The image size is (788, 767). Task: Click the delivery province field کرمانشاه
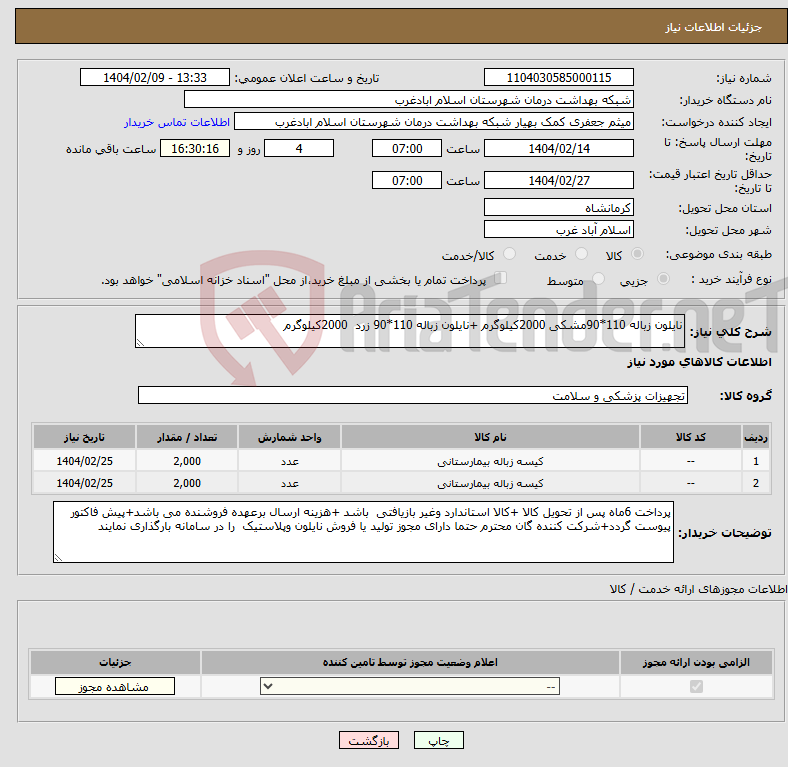coord(558,207)
